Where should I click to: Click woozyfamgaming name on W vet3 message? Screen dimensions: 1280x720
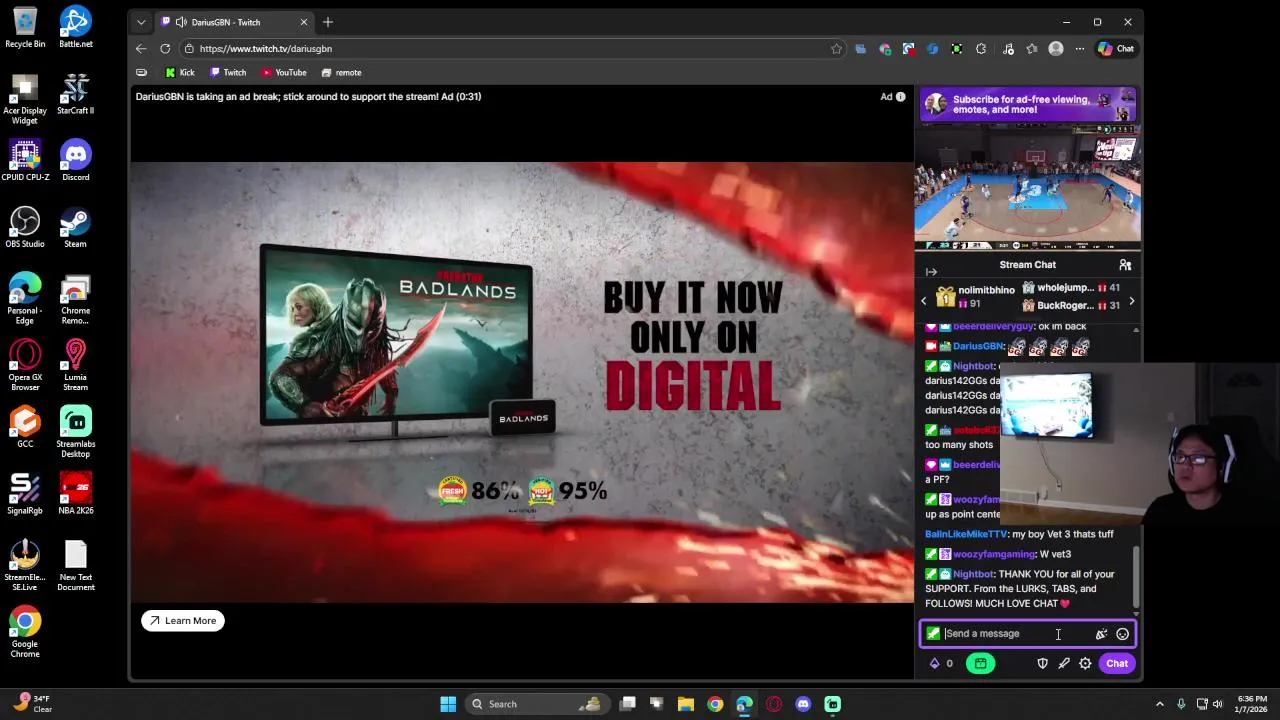(994, 554)
